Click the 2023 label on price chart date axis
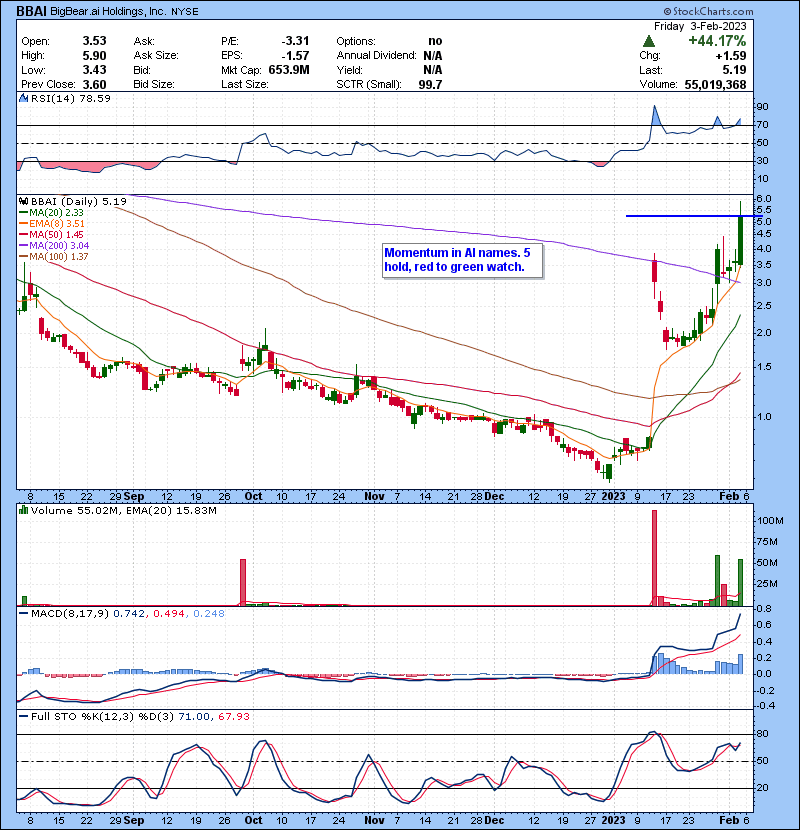The width and height of the screenshot is (800, 830). [x=613, y=497]
